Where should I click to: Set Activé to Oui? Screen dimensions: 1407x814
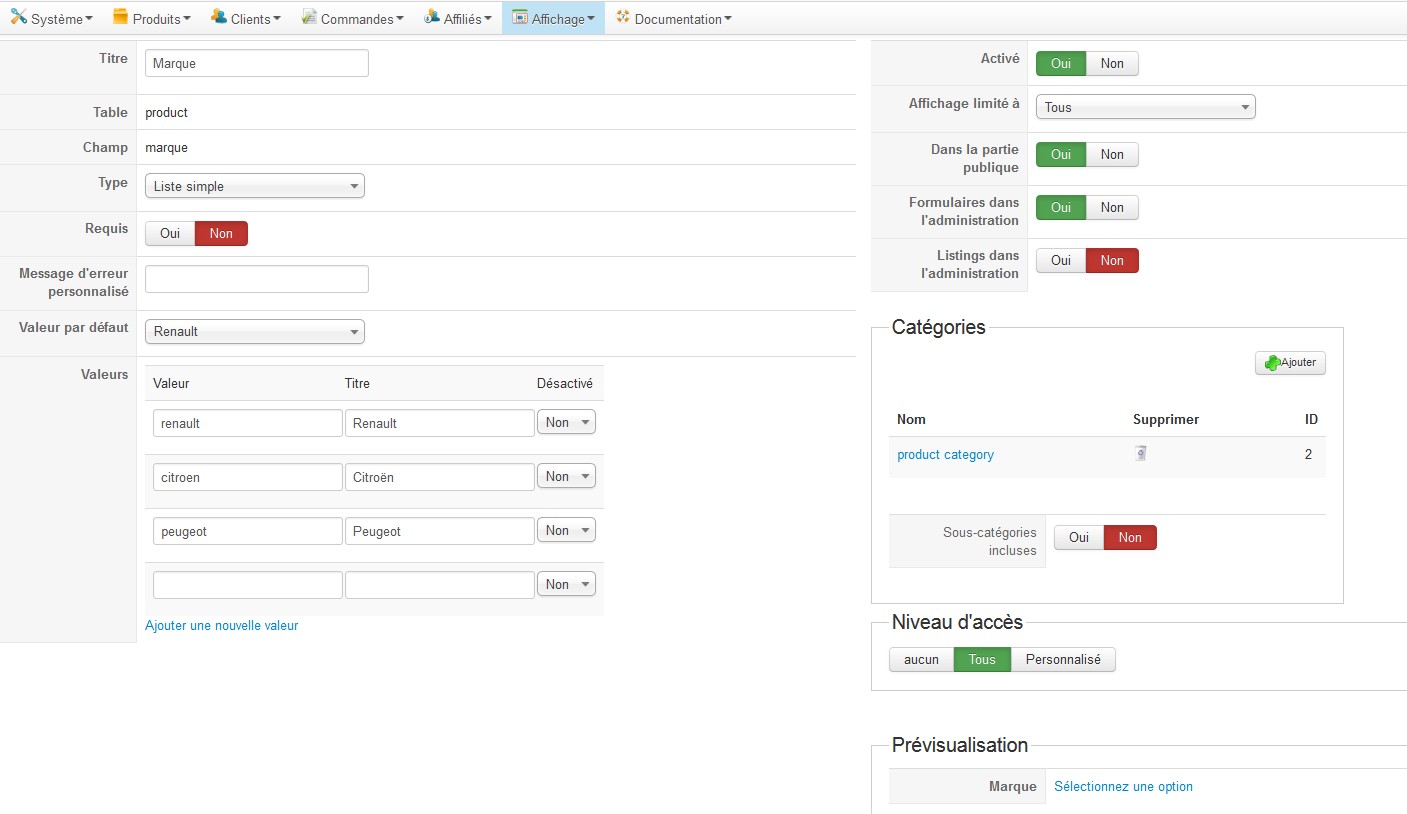click(1061, 63)
